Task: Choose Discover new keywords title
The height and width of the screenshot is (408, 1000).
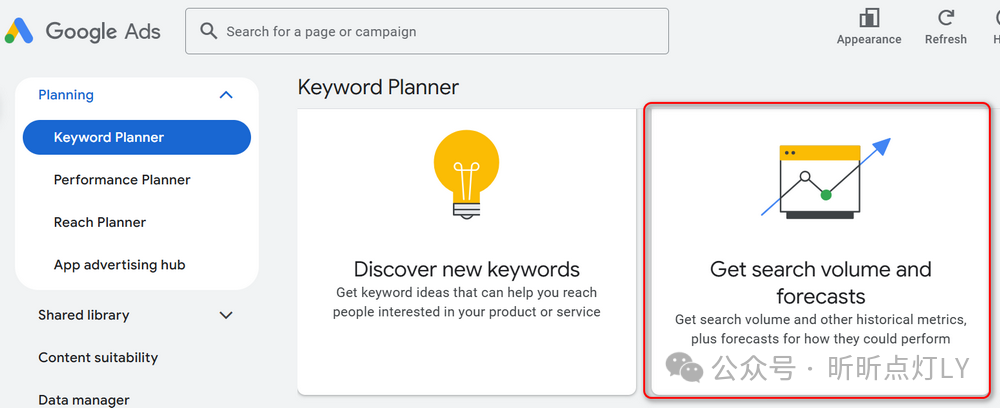Action: (466, 269)
